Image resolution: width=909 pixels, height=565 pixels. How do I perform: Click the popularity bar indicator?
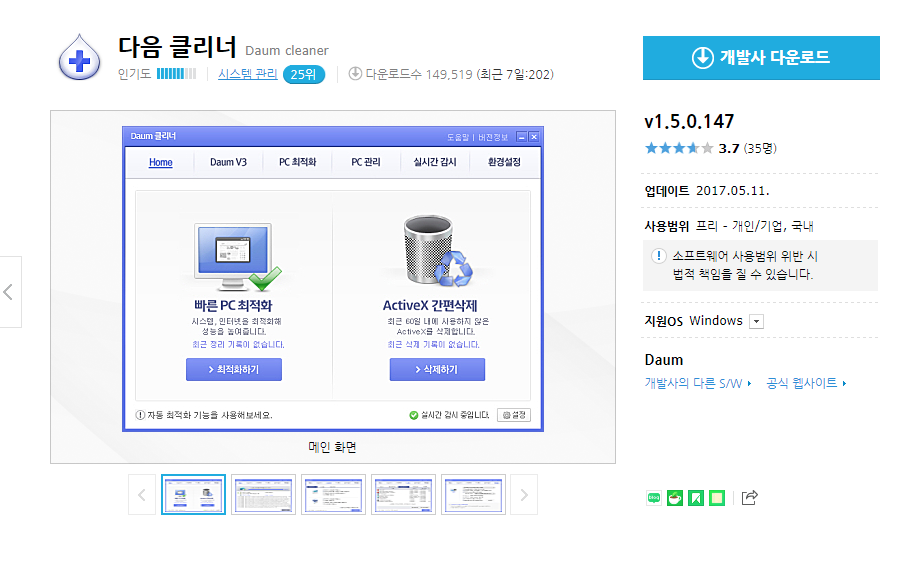[x=176, y=74]
